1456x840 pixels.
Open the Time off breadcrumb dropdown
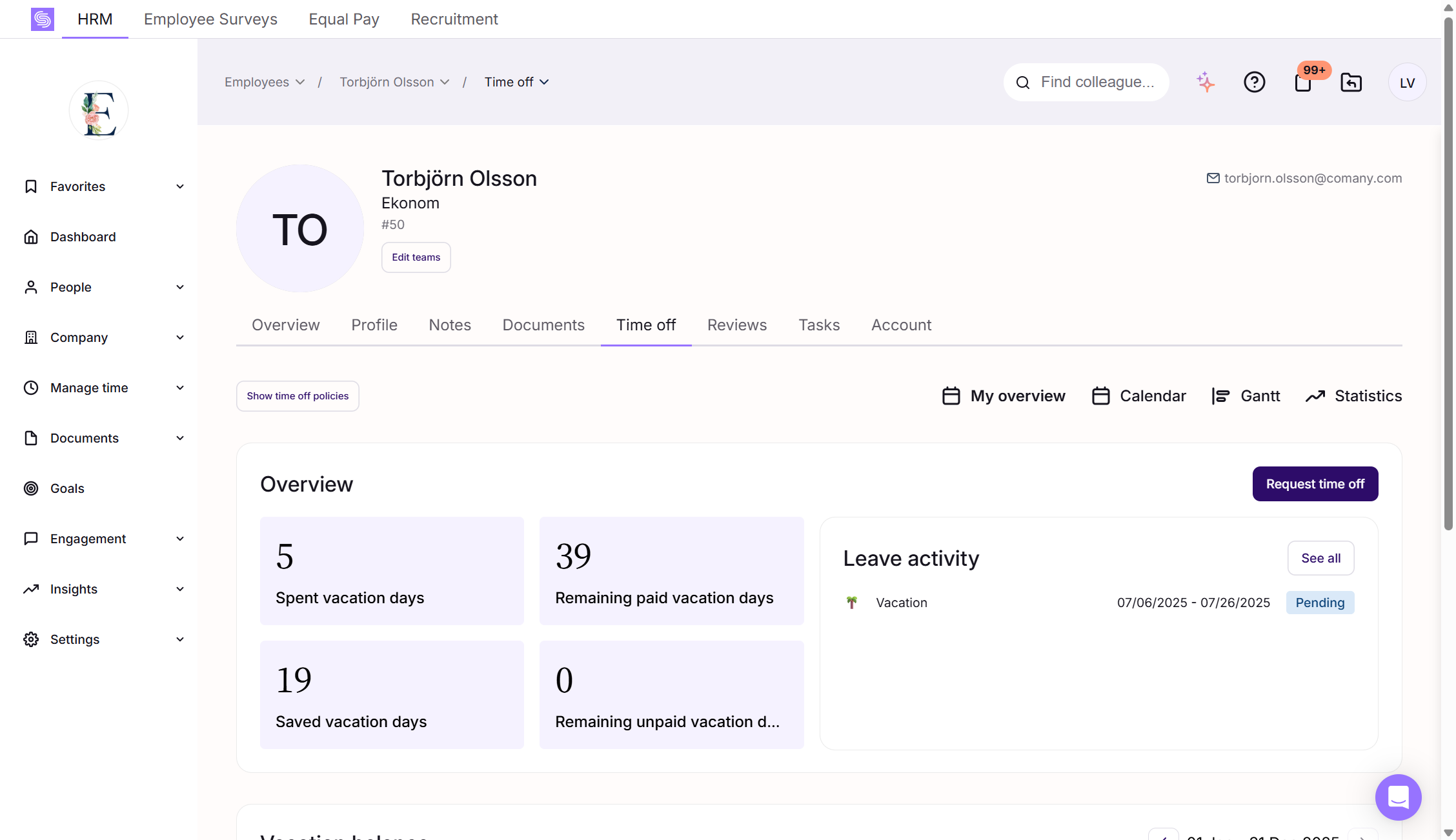pyautogui.click(x=516, y=82)
